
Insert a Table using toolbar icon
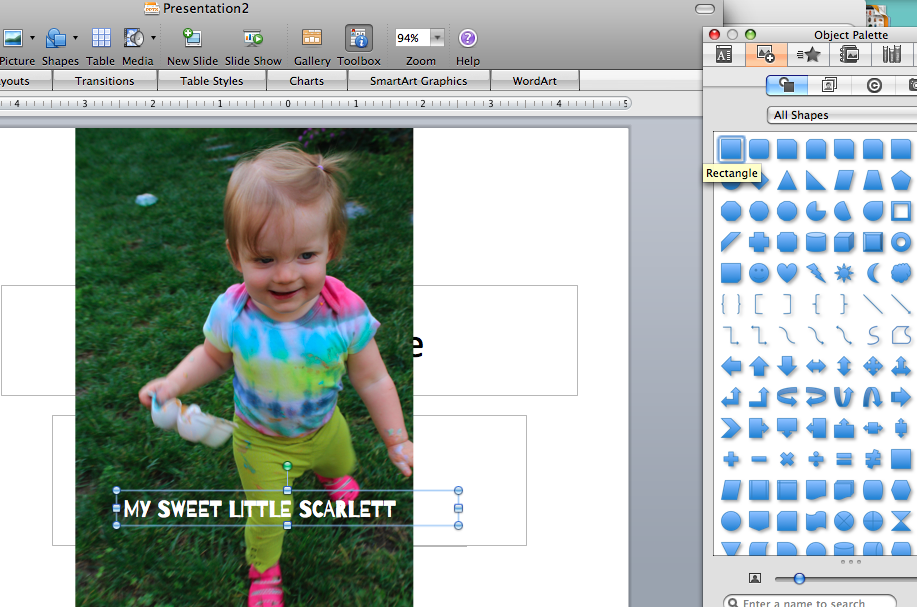click(101, 39)
